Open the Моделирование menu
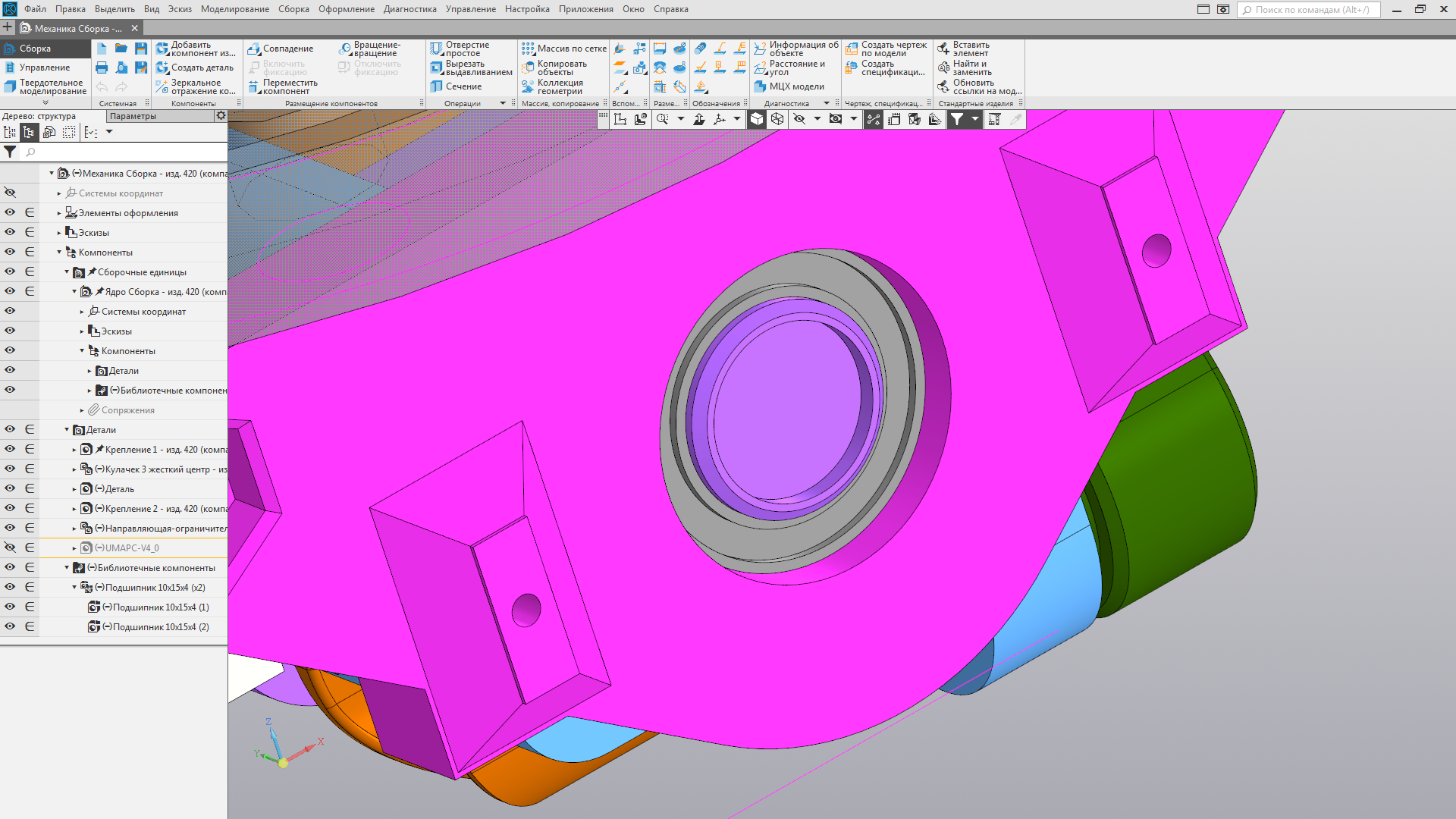Image resolution: width=1456 pixels, height=819 pixels. point(234,9)
